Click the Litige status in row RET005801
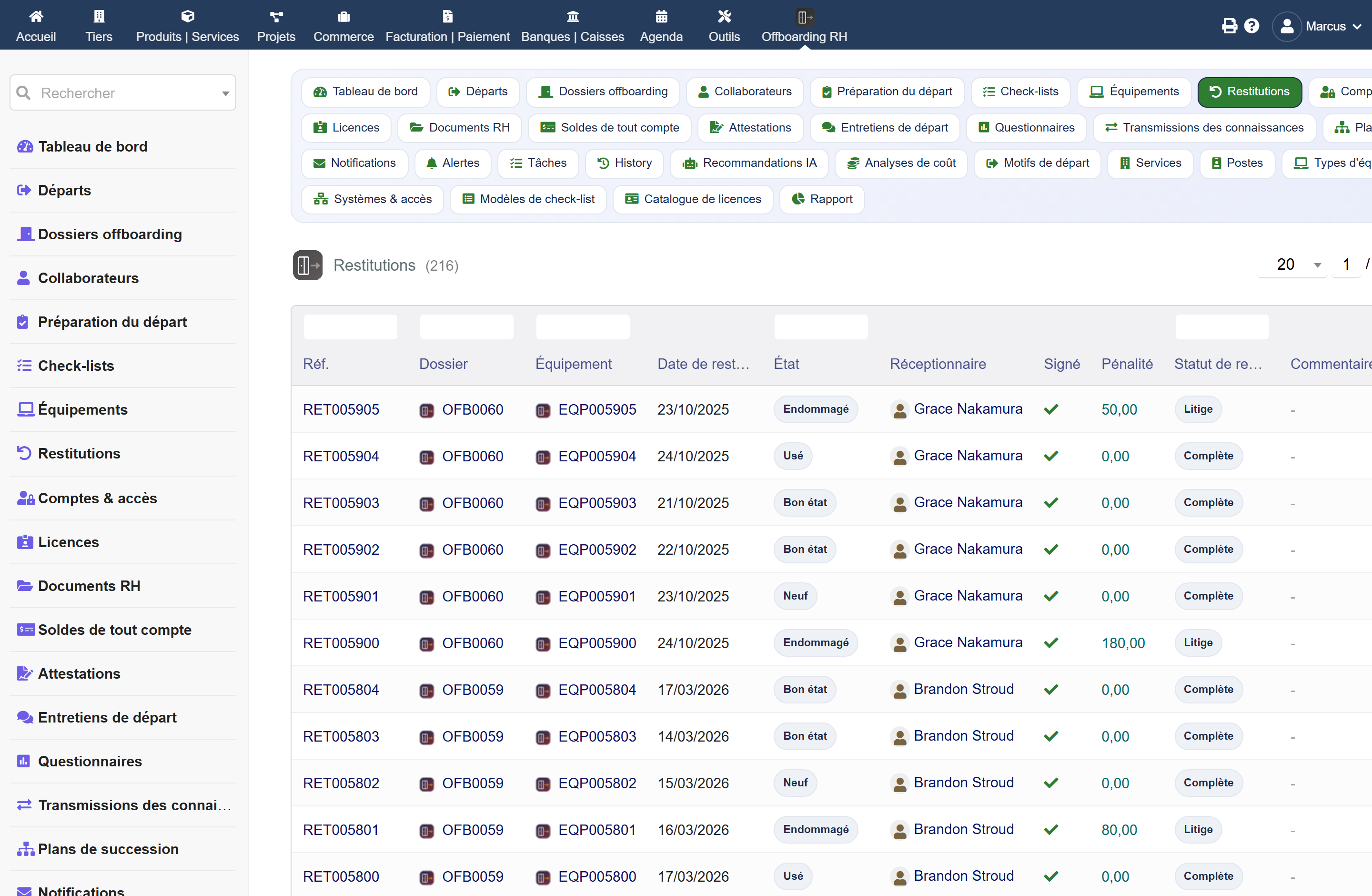This screenshot has width=1372, height=896. pos(1198,829)
